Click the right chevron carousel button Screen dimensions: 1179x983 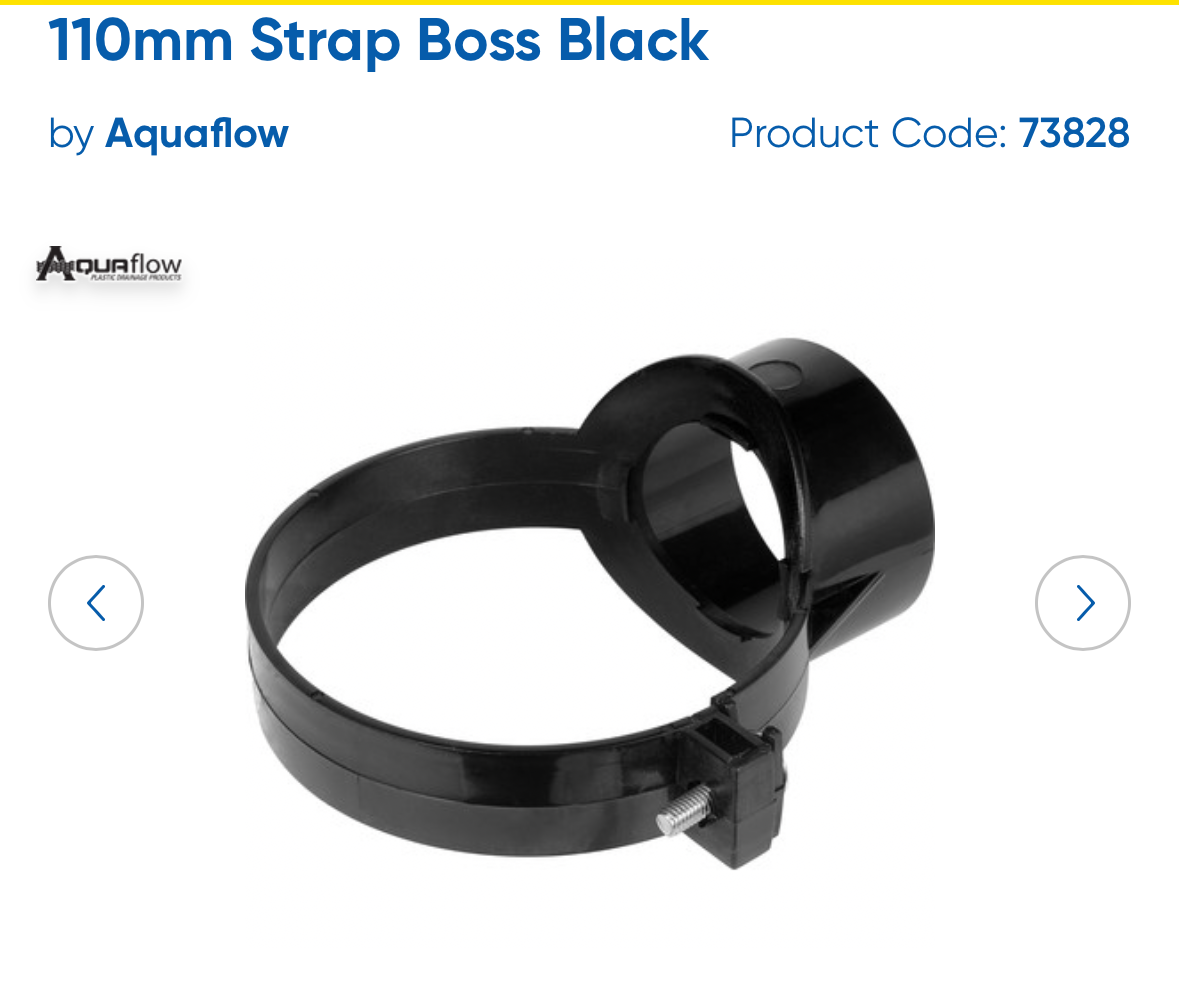(1082, 602)
